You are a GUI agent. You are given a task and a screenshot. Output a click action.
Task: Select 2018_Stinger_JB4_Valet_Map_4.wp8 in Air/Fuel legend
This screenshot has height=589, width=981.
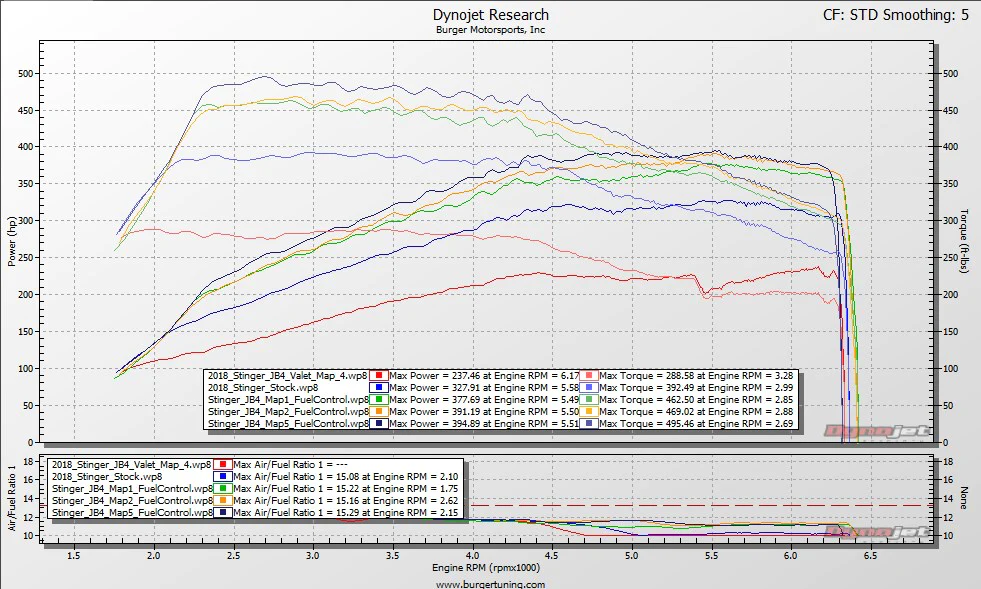(x=131, y=464)
